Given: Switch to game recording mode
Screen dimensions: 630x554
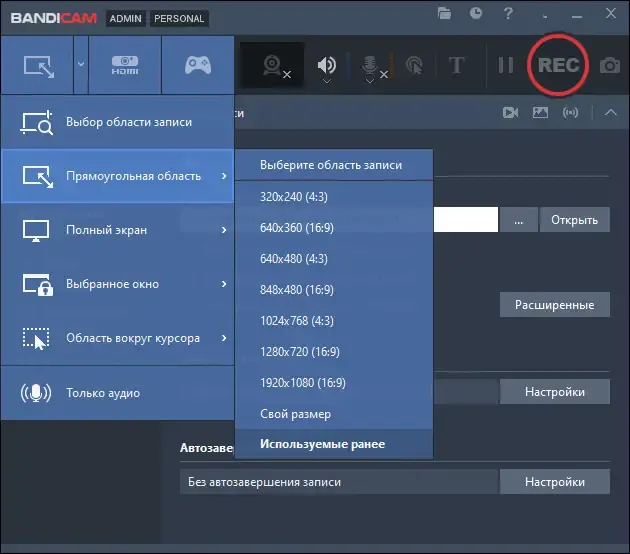Looking at the screenshot, I should click(x=198, y=65).
